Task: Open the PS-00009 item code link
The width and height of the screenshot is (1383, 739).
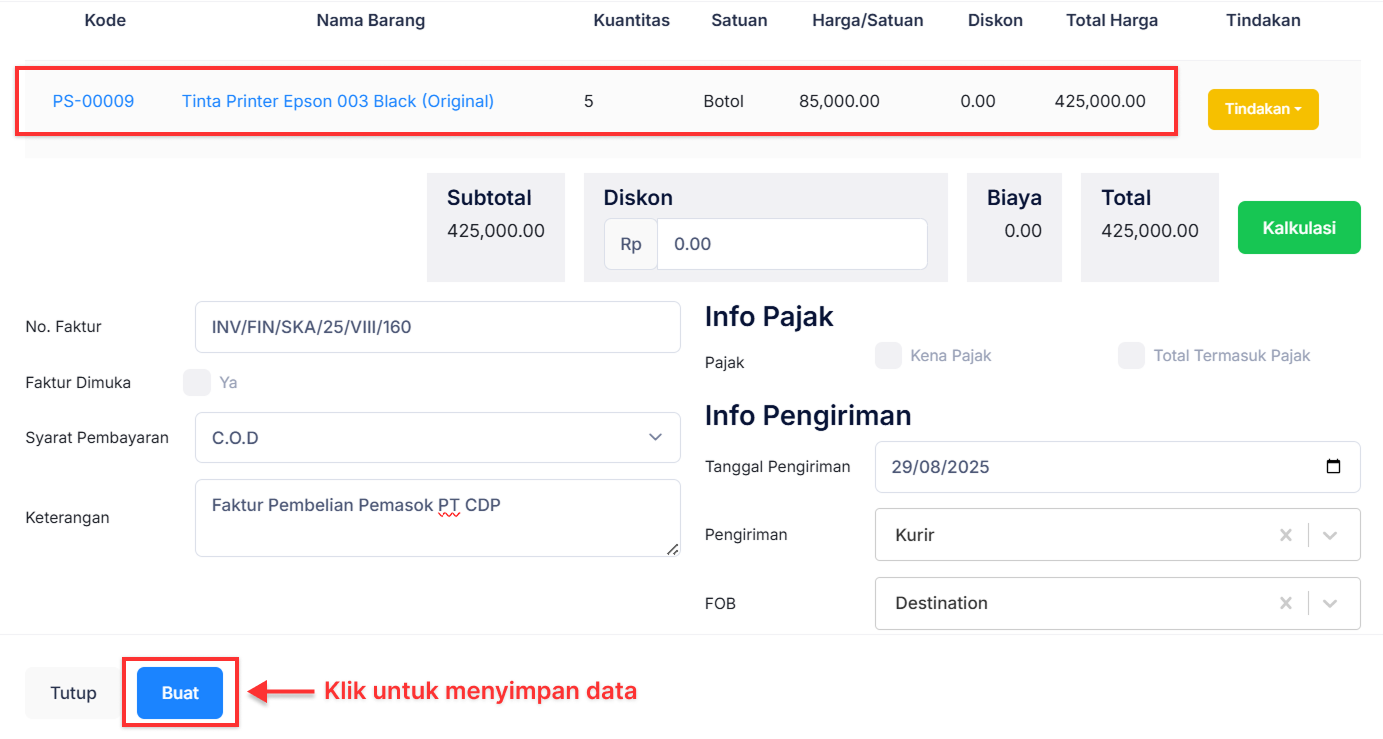Action: [93, 101]
